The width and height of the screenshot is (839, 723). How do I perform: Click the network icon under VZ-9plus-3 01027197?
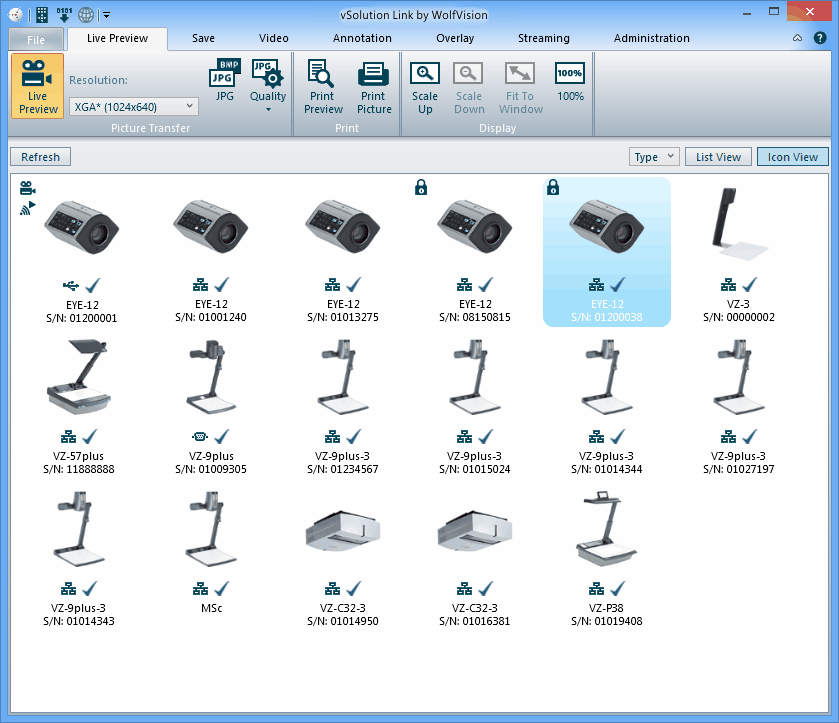click(x=728, y=437)
